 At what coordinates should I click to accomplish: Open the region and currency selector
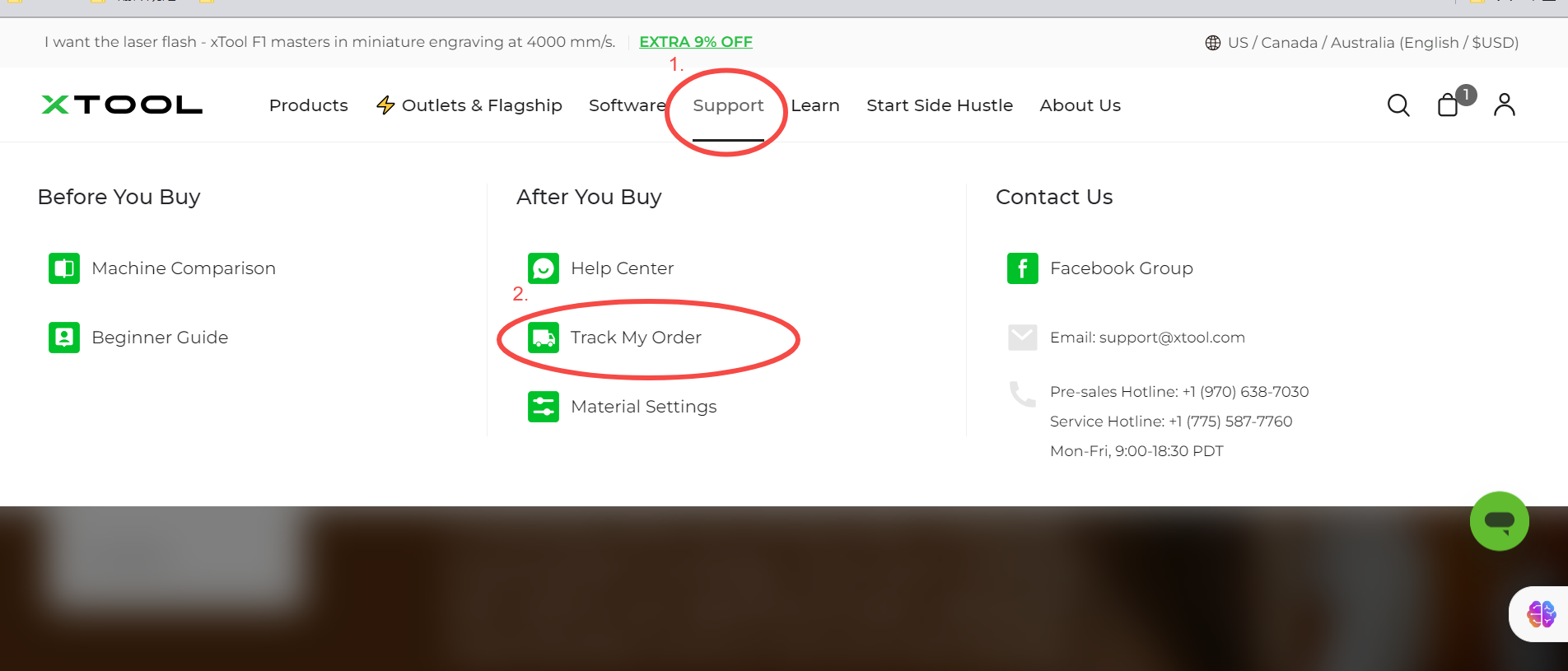coord(1362,43)
